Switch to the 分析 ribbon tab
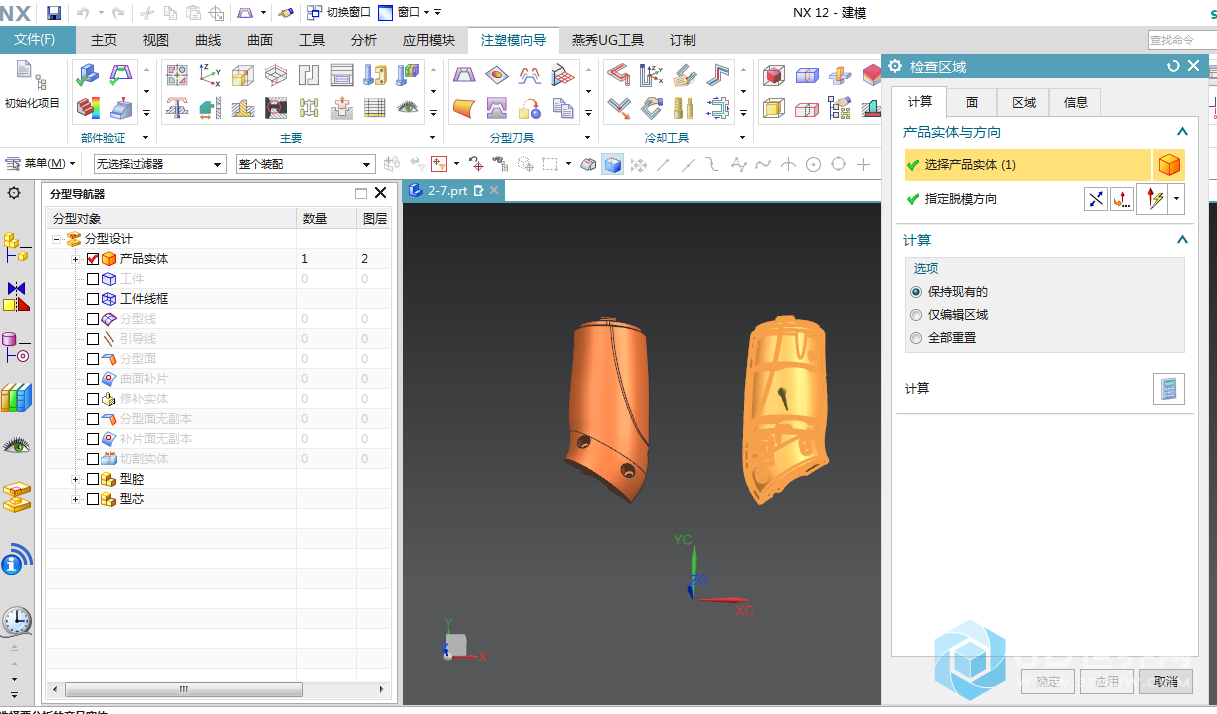 click(364, 40)
